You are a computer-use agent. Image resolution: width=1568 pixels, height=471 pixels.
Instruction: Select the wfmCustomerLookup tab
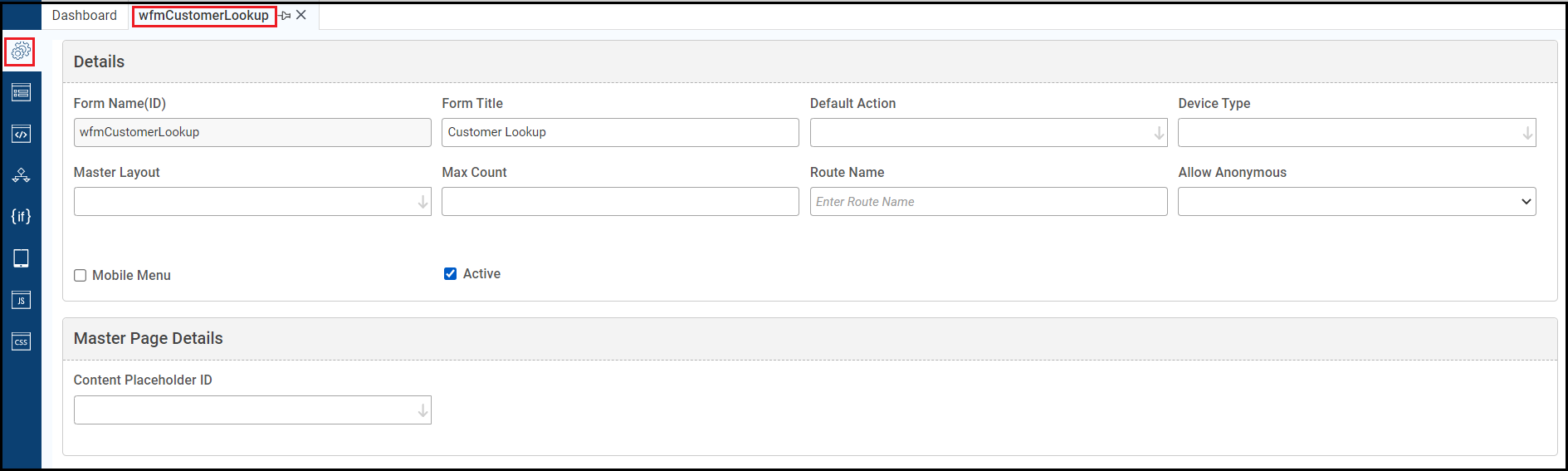click(204, 16)
